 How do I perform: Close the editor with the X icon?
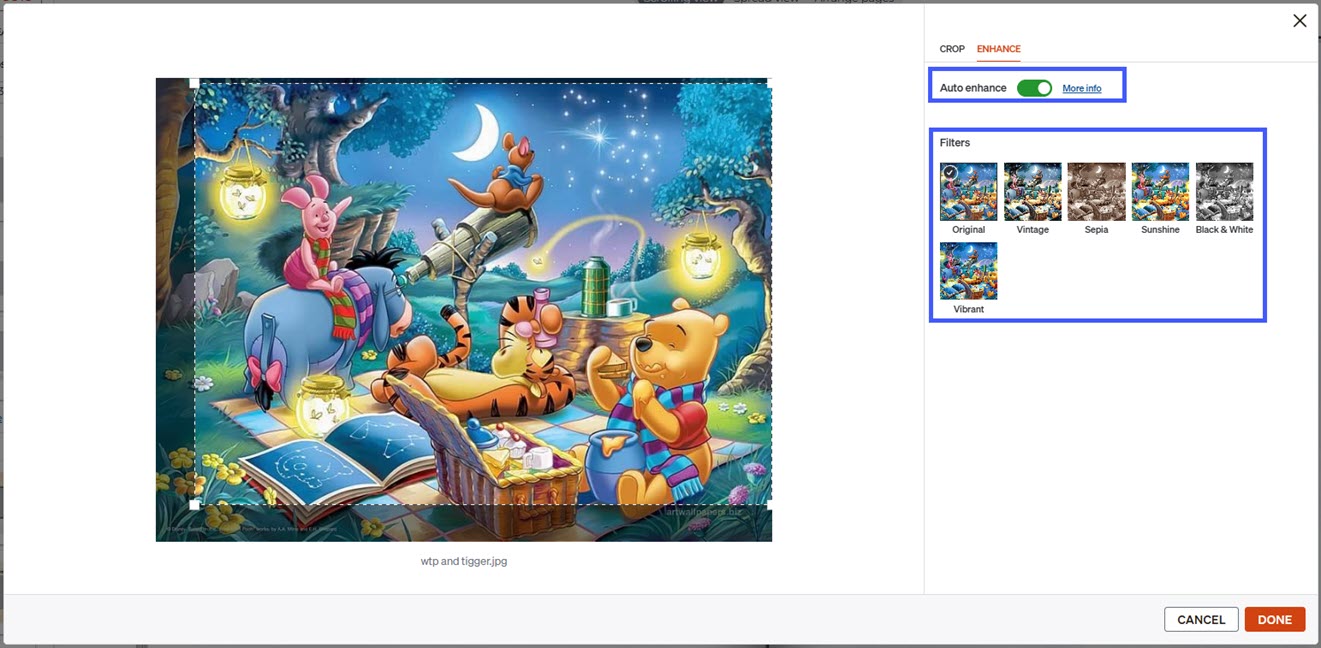point(1299,20)
